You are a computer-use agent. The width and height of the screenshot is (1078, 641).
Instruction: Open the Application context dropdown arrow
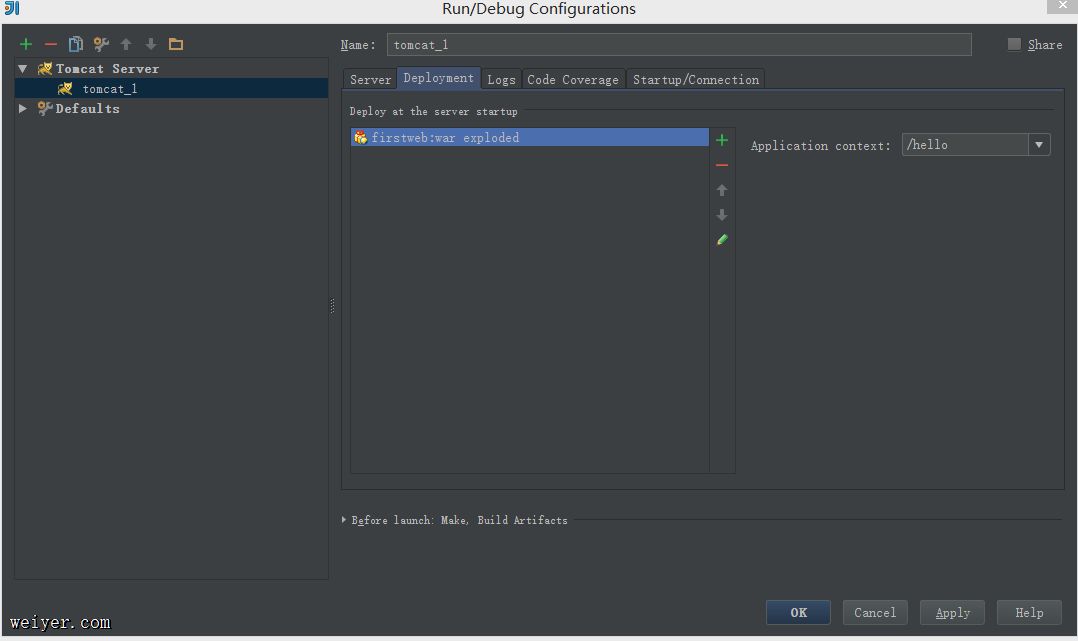[1039, 145]
